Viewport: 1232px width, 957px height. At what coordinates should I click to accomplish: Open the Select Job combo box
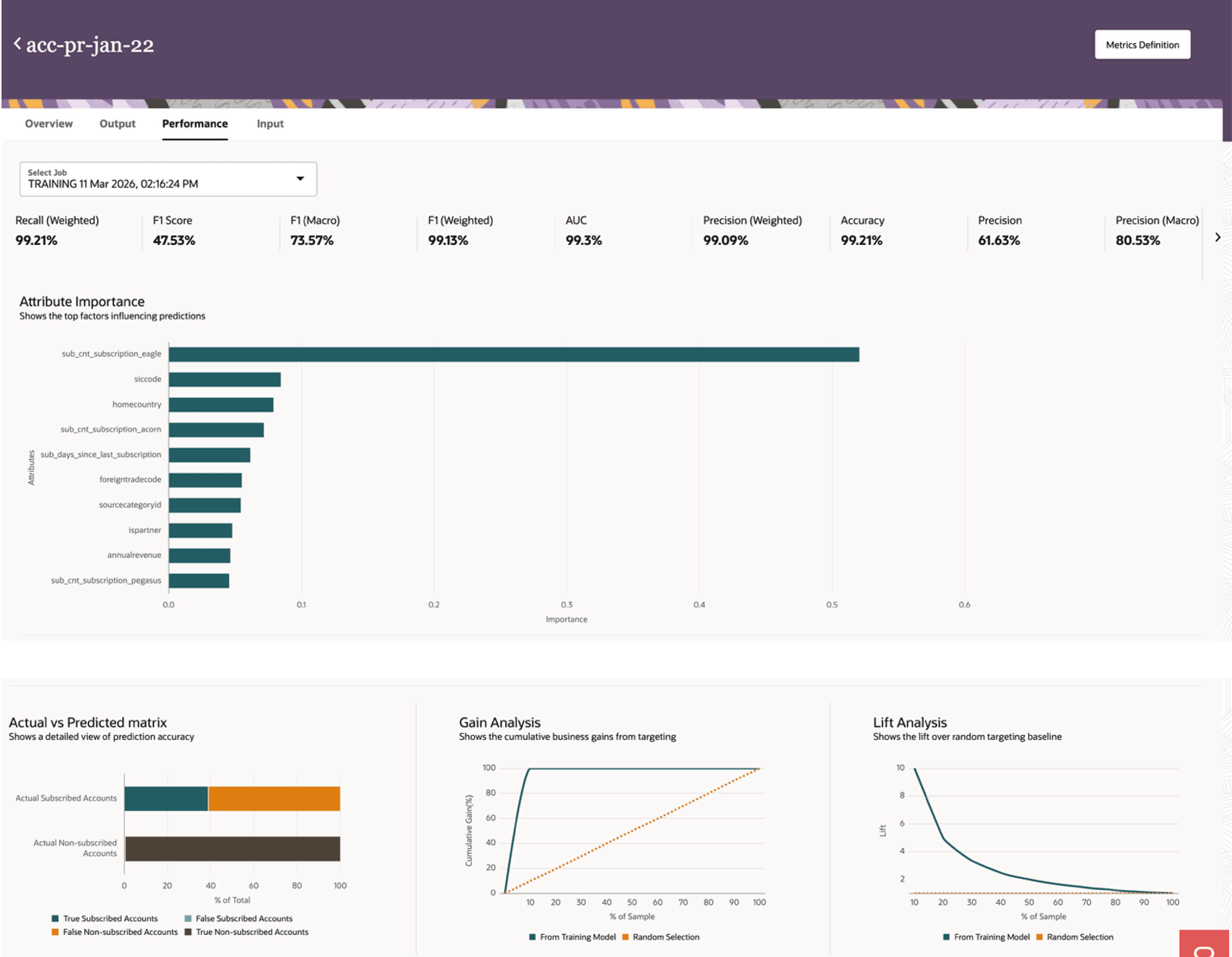tap(168, 178)
